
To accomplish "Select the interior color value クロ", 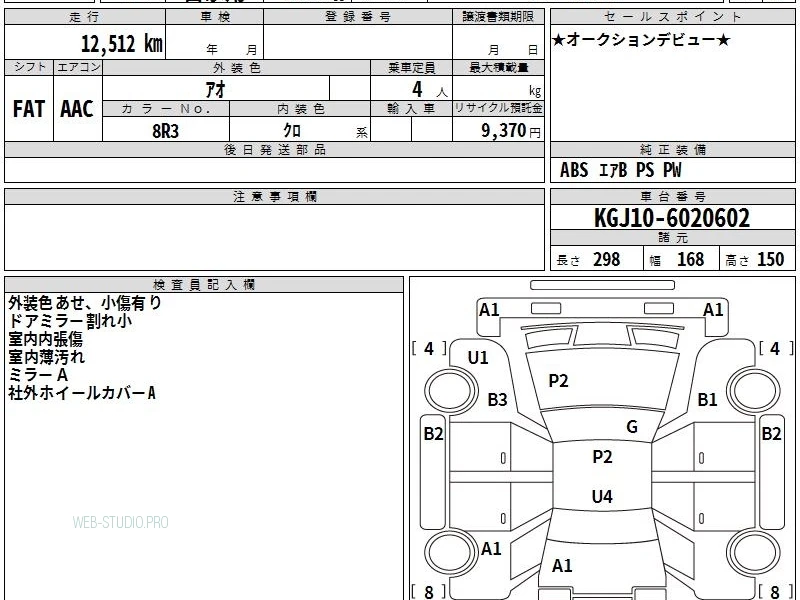I will pos(292,131).
